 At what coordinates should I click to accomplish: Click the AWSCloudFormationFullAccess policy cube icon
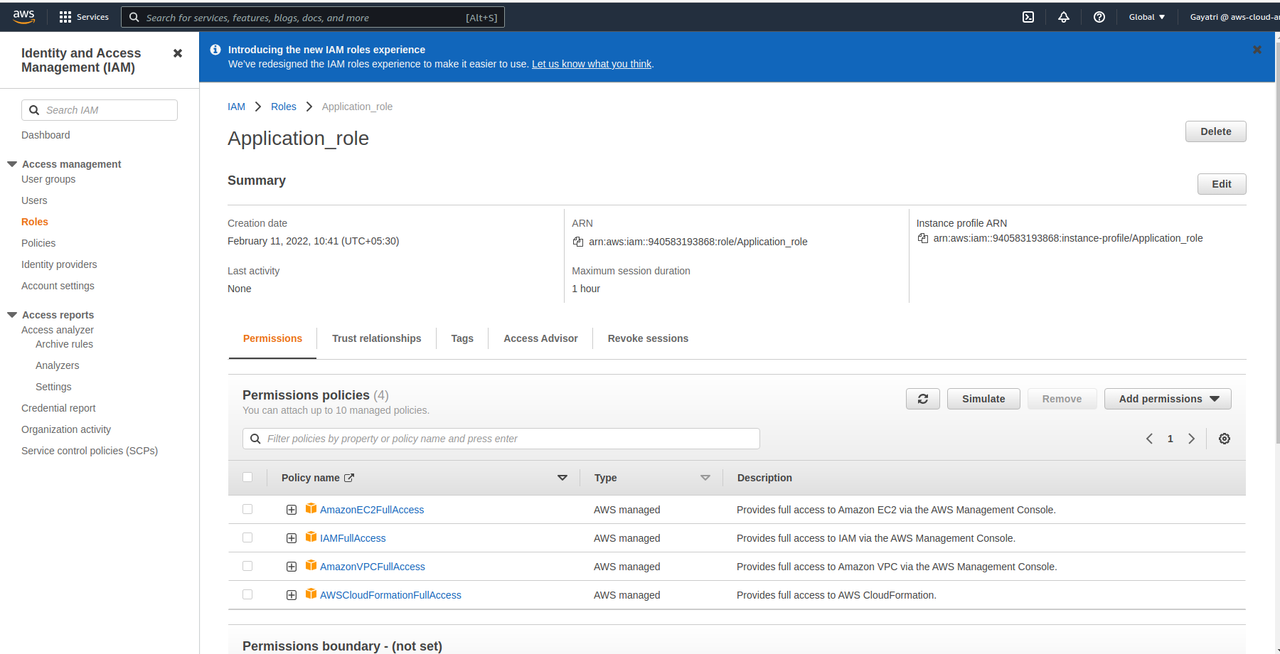[x=311, y=595]
